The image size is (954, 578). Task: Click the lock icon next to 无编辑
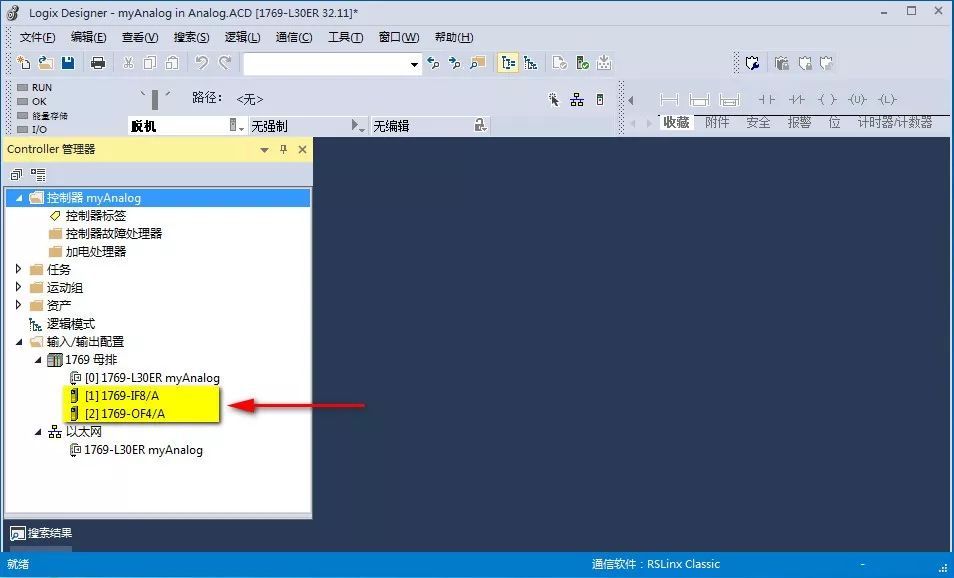coord(481,125)
